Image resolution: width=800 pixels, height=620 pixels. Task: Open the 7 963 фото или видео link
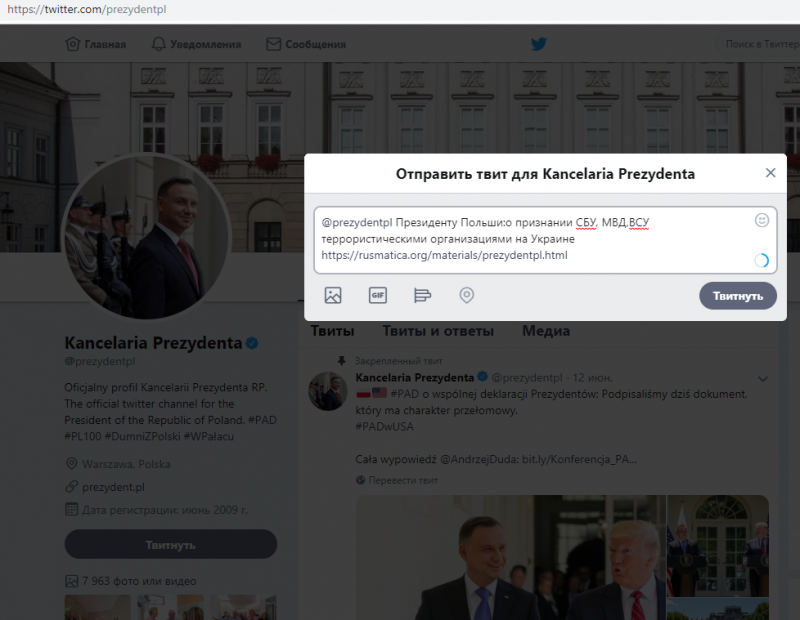click(139, 581)
